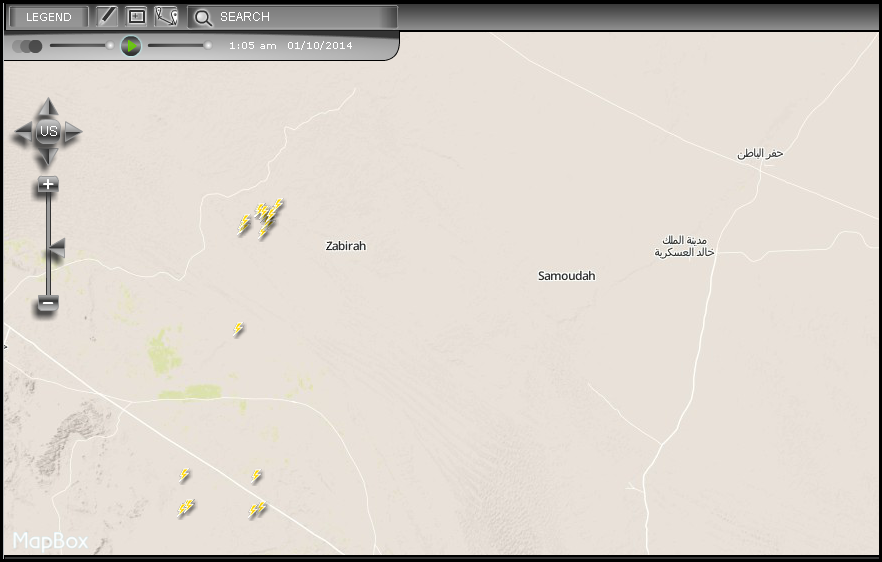Click the zoom level slider handle

(57, 248)
